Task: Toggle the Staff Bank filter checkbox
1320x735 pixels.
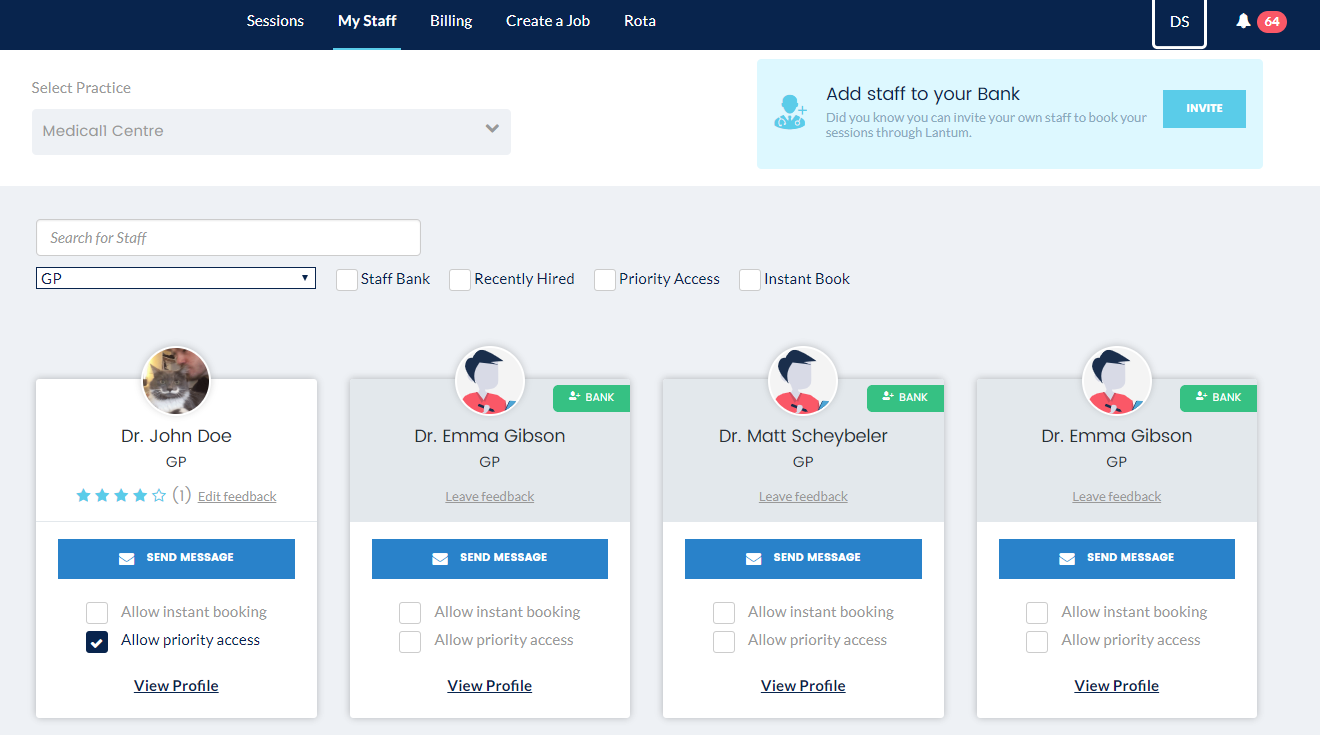Action: click(347, 280)
